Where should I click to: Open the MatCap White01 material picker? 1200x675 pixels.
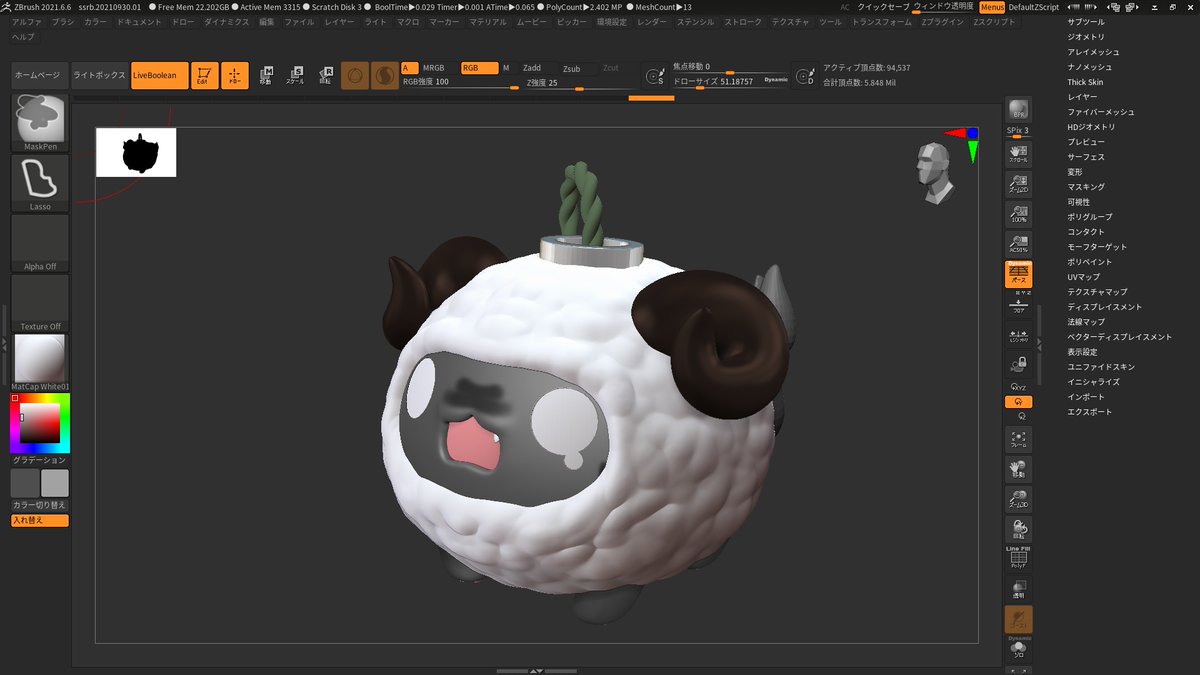(x=40, y=362)
